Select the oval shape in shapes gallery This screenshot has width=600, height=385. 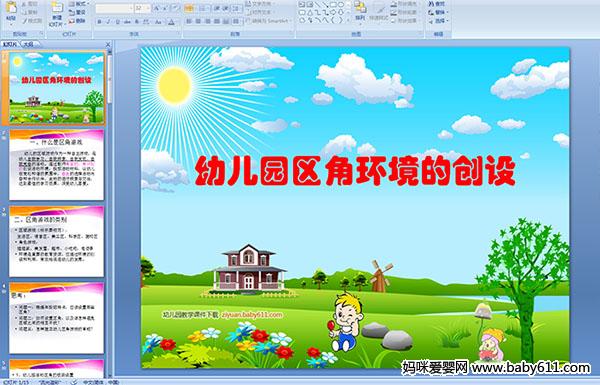click(341, 5)
